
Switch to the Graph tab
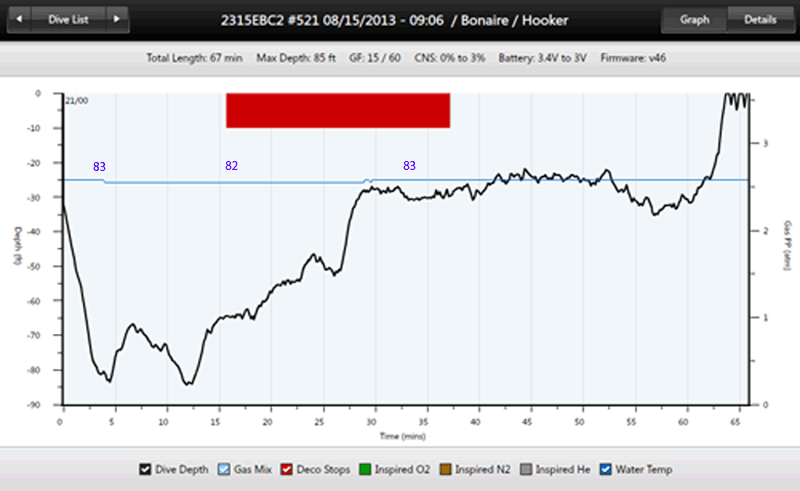694,19
